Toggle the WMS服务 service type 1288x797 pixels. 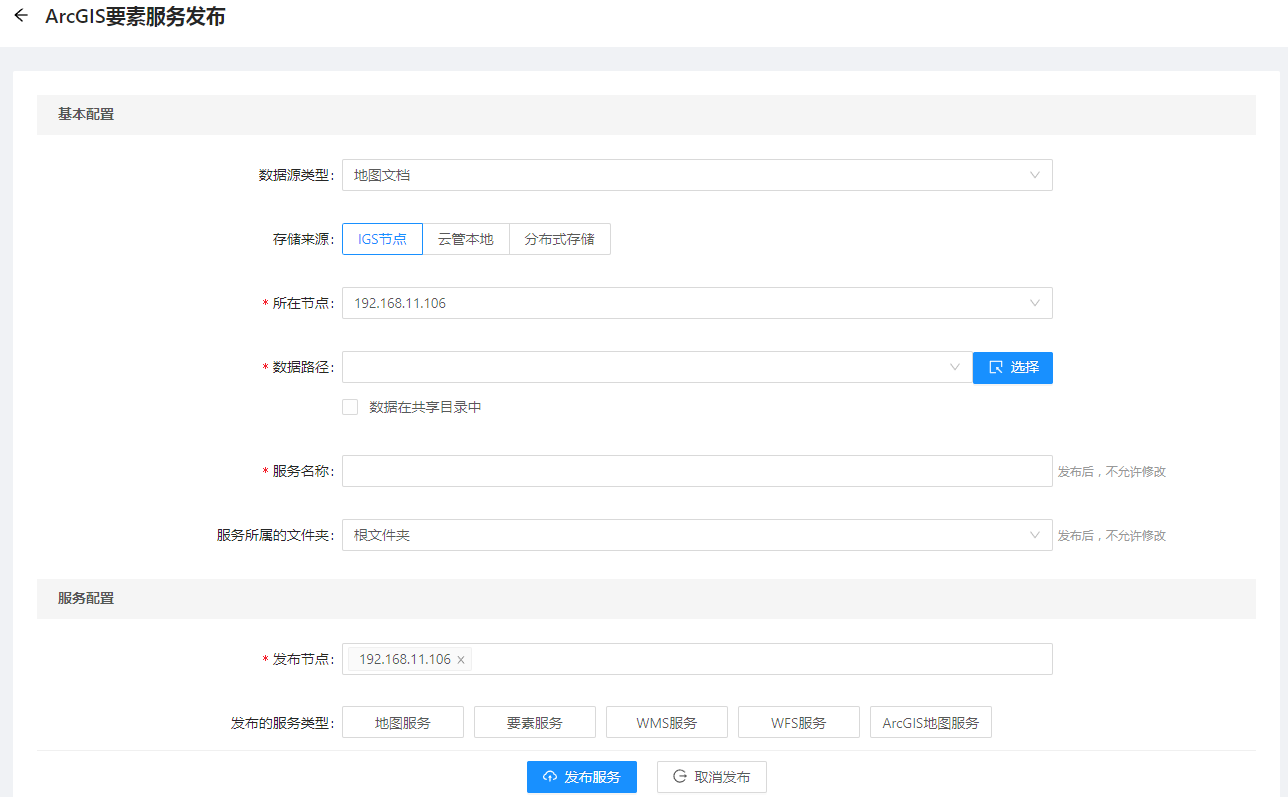pyautogui.click(x=667, y=722)
